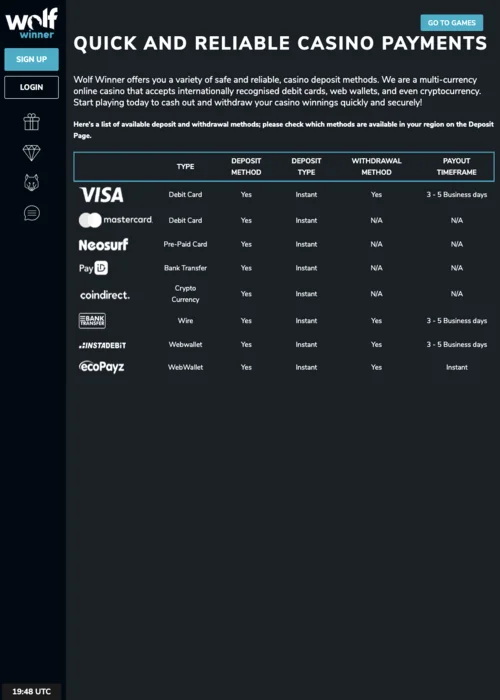Click the Neosurf logo

click(x=103, y=244)
